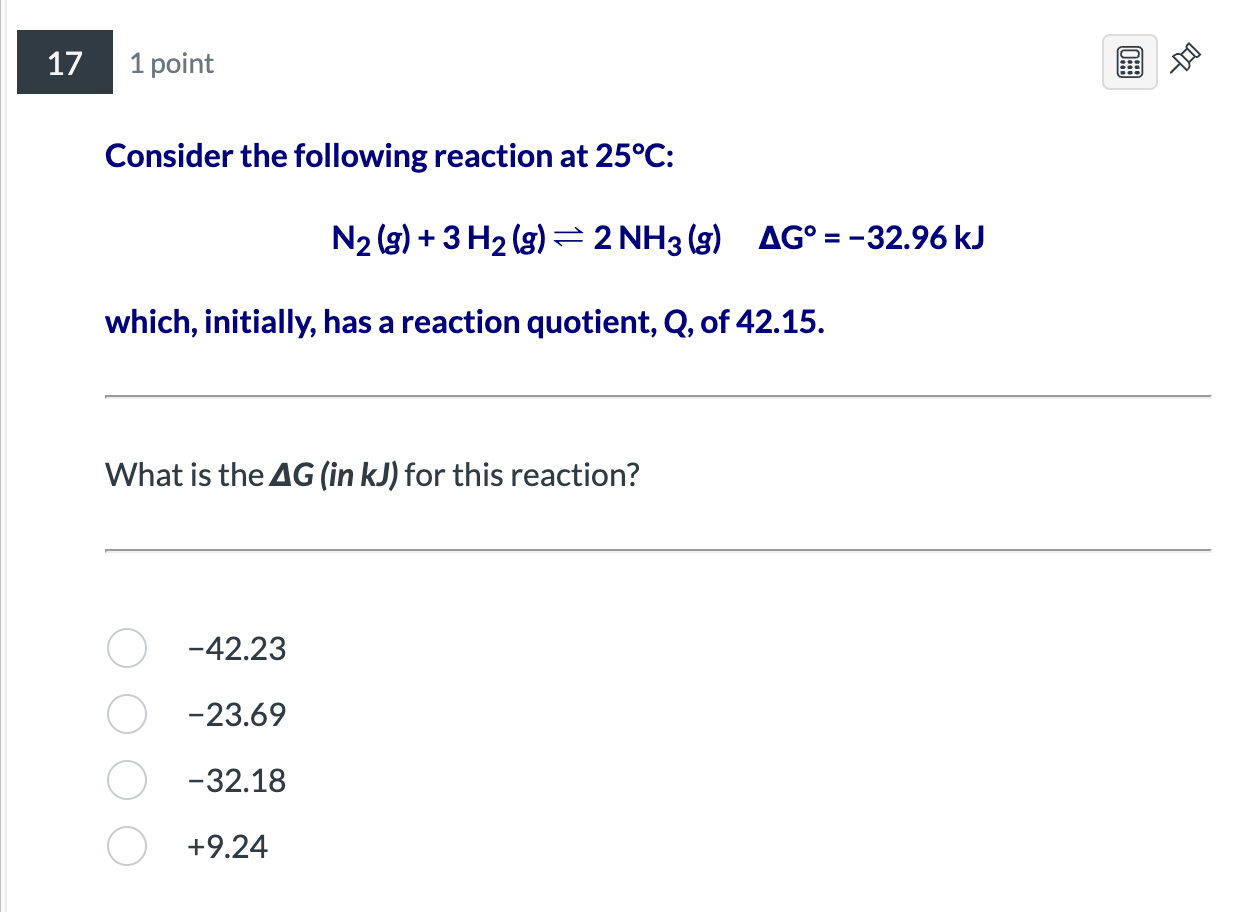The image size is (1254, 912).
Task: Click the horizontal divider below the question
Action: (x=658, y=548)
